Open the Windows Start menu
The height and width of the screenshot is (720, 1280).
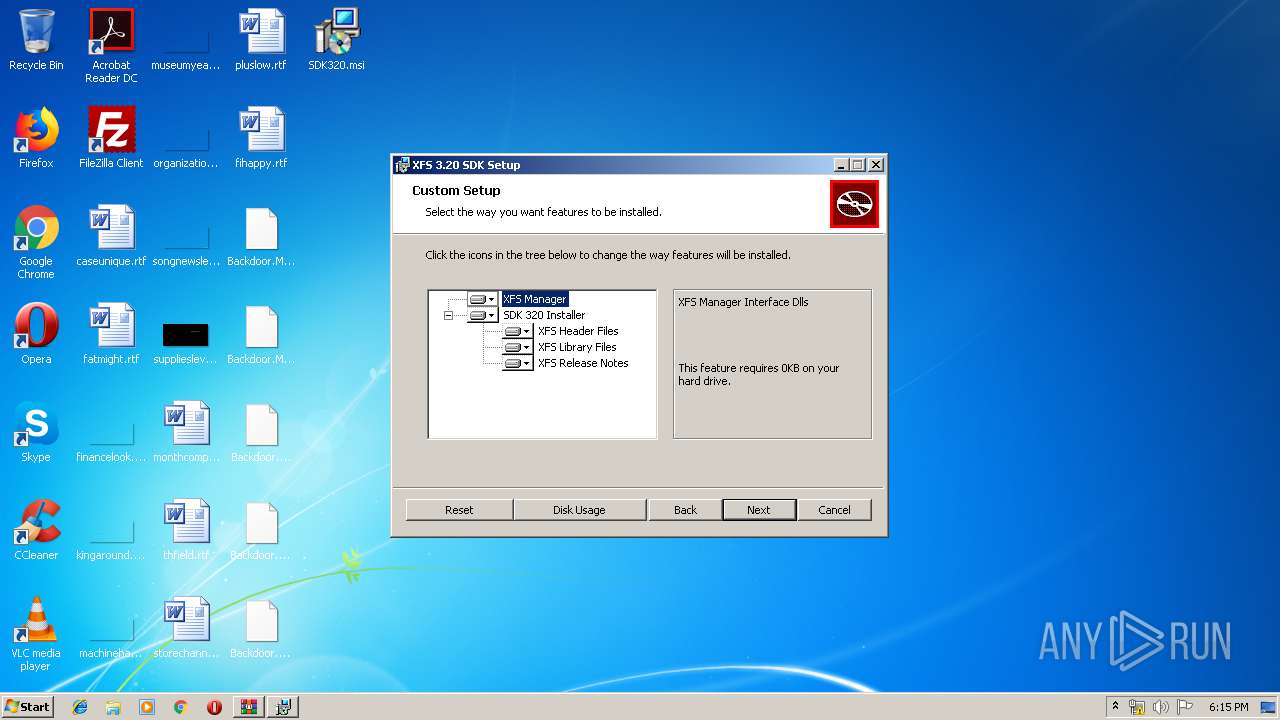click(x=27, y=707)
